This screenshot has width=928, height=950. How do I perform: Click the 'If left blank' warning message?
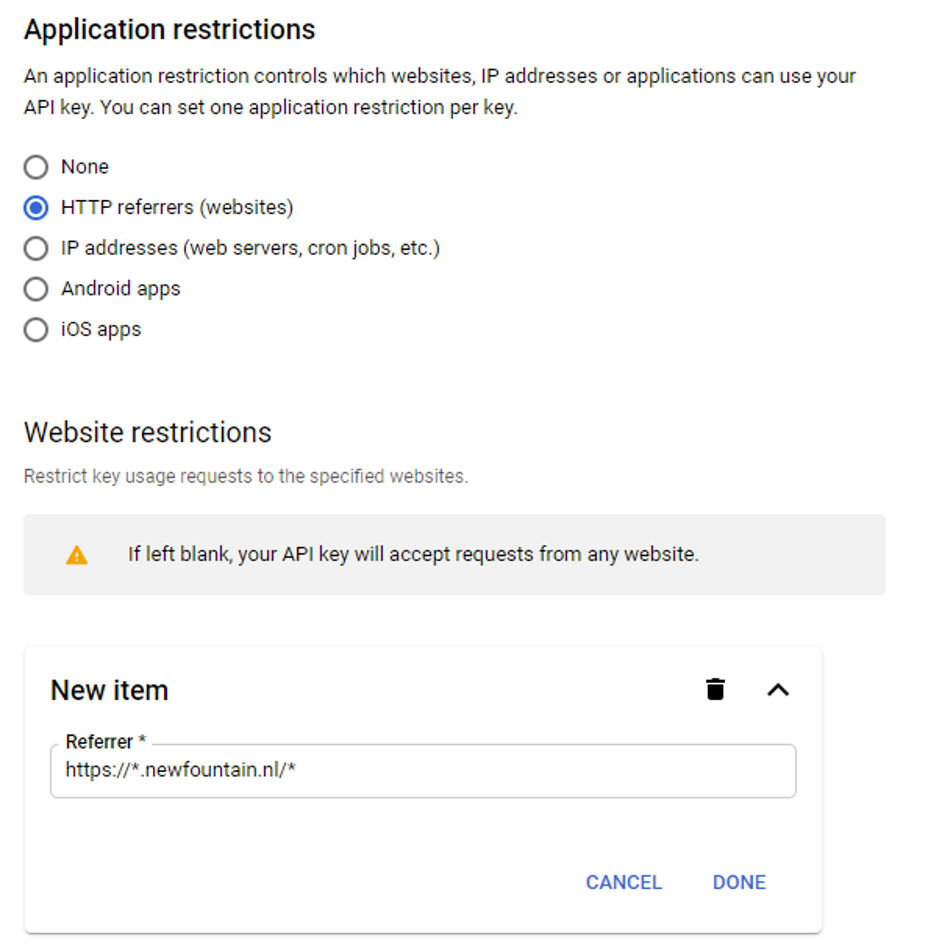click(x=413, y=554)
